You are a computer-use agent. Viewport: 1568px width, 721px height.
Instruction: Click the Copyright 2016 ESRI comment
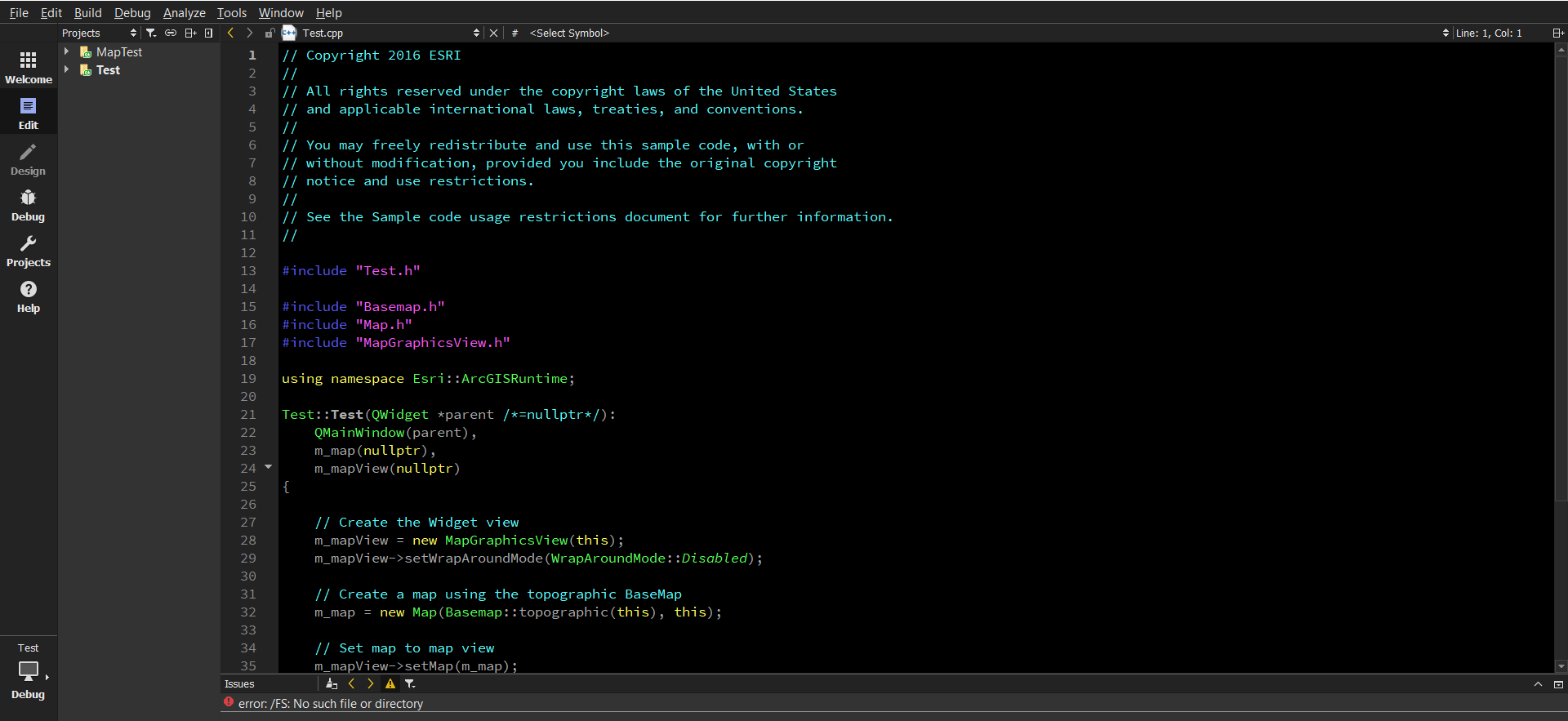(372, 55)
